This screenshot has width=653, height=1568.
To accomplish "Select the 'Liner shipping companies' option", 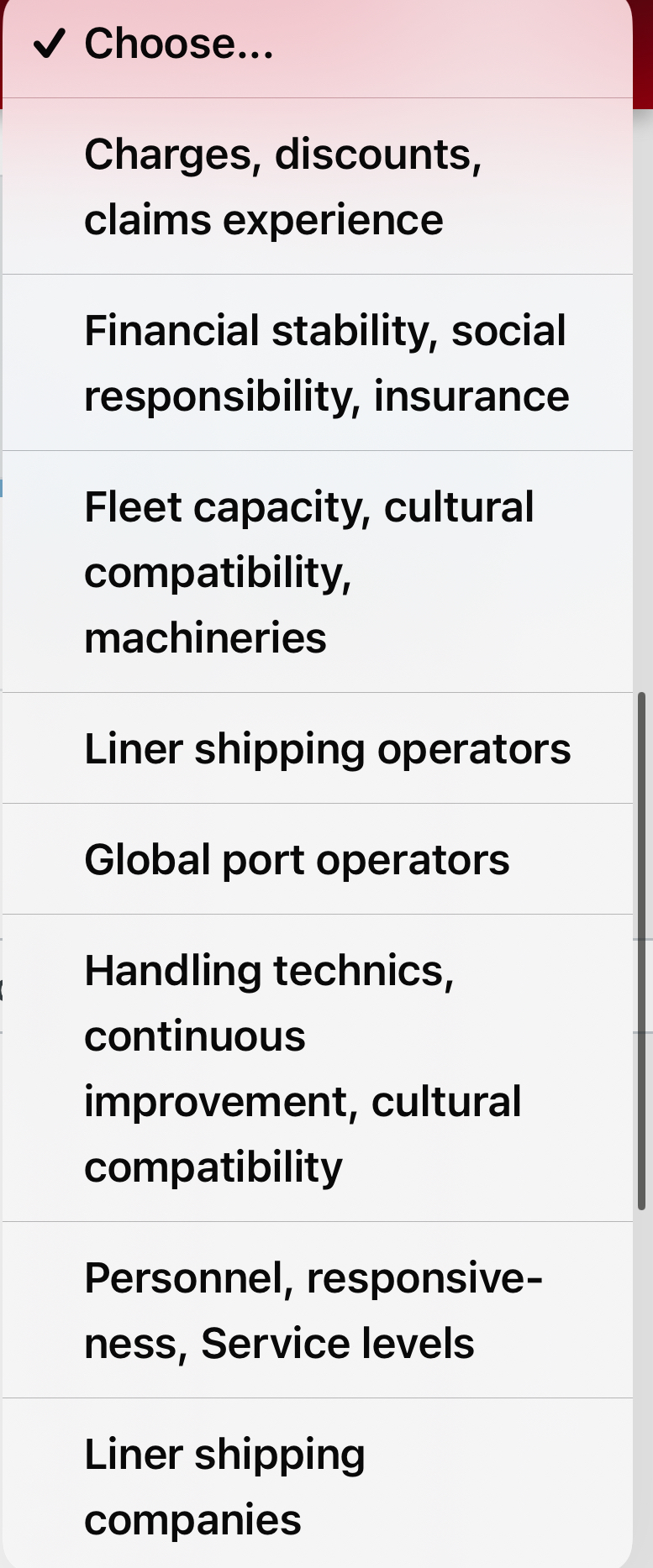I will click(x=318, y=1483).
